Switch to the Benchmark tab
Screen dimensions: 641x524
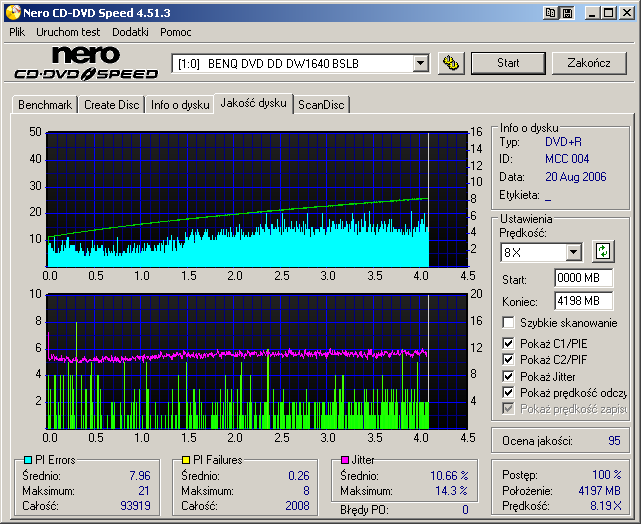coord(45,105)
